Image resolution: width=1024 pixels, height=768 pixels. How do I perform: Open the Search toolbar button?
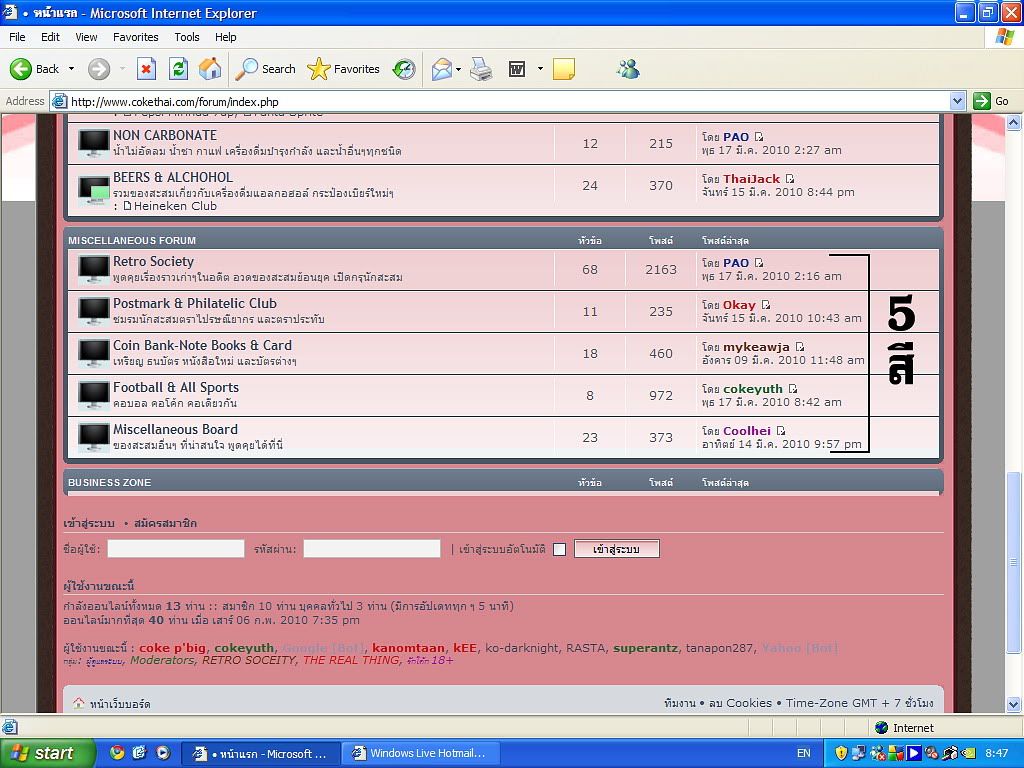coord(265,69)
